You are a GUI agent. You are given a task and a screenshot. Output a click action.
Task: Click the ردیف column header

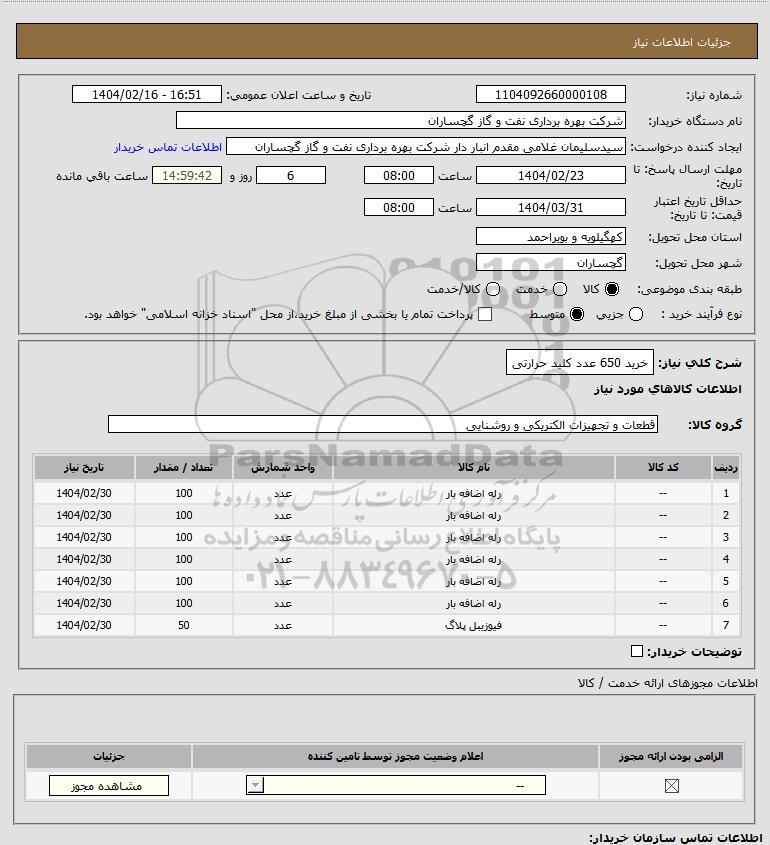point(726,467)
